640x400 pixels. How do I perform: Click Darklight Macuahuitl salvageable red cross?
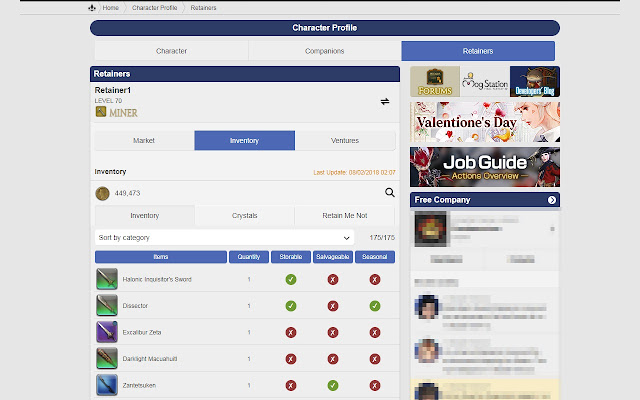point(333,359)
